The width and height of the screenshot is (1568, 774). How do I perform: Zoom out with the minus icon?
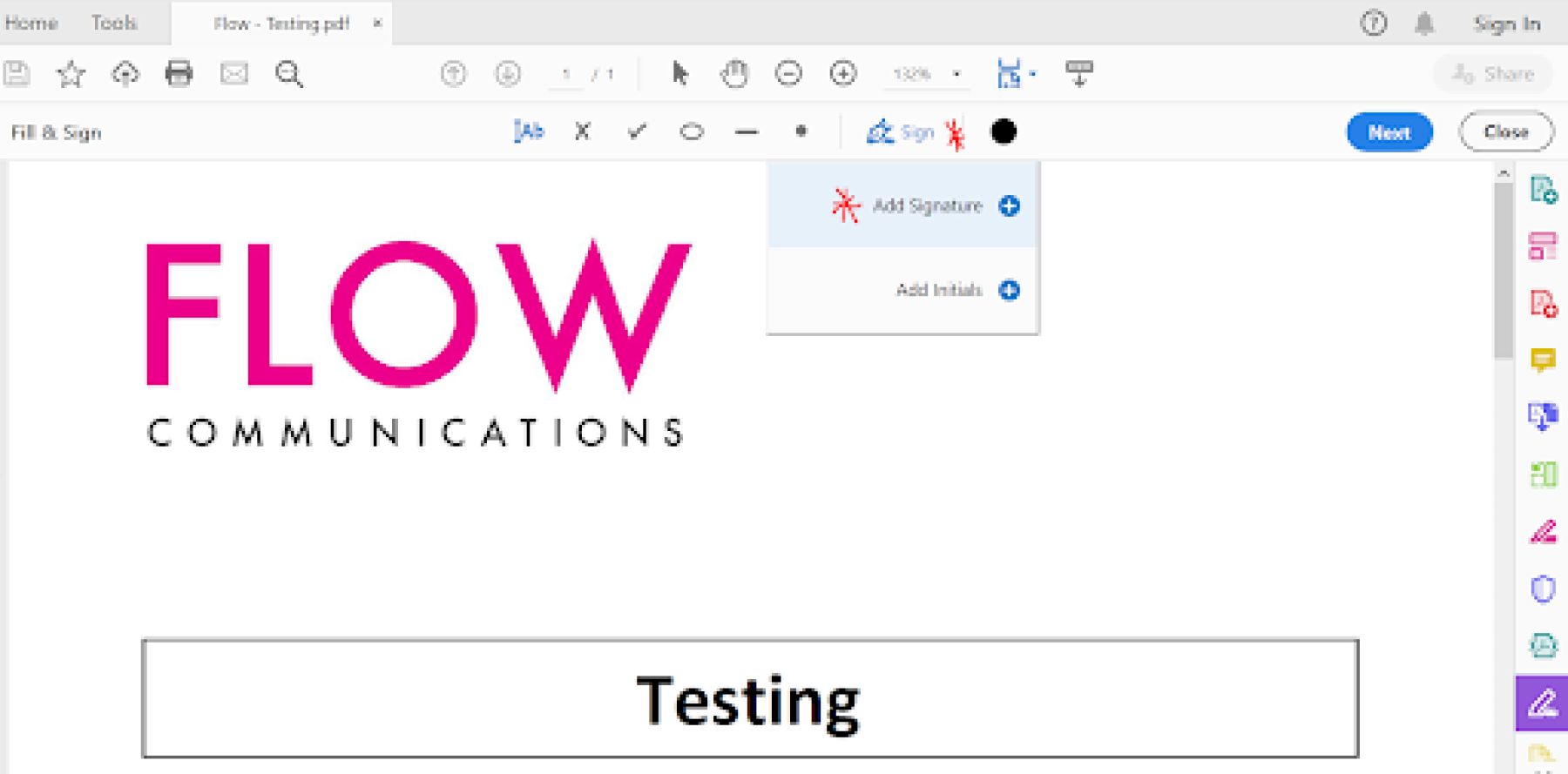coord(788,74)
